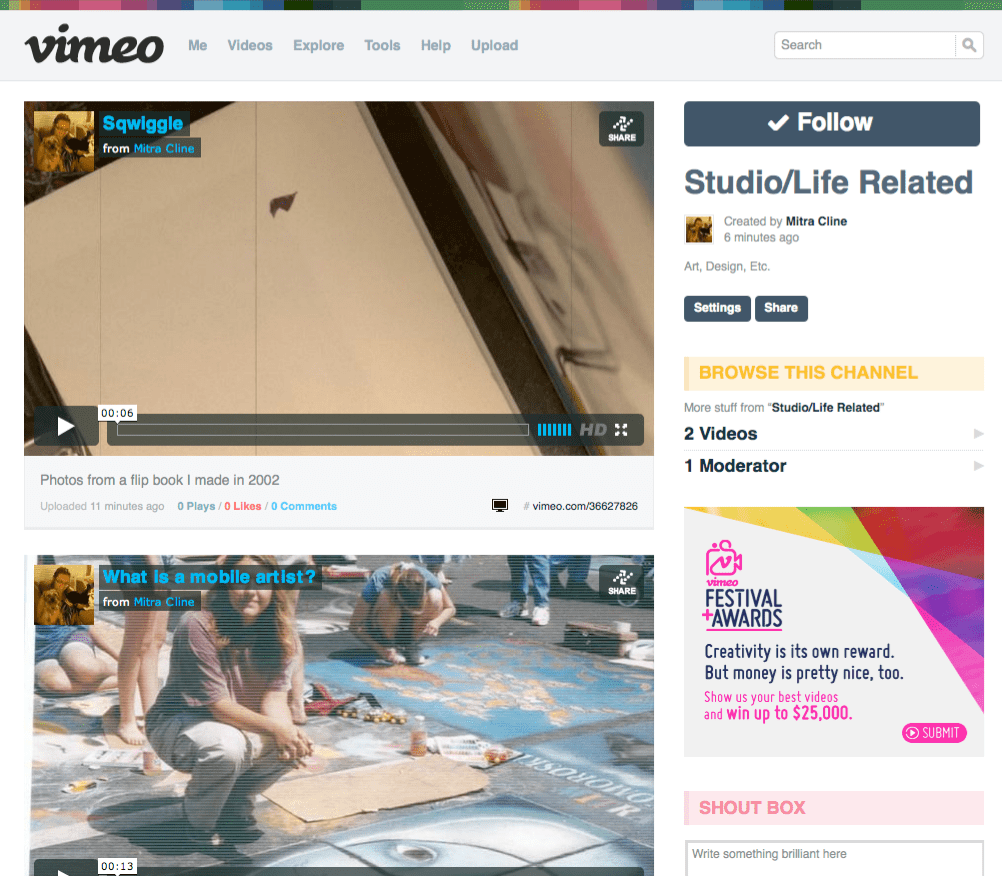Go to the Upload page
This screenshot has width=1002, height=876.
pos(495,45)
